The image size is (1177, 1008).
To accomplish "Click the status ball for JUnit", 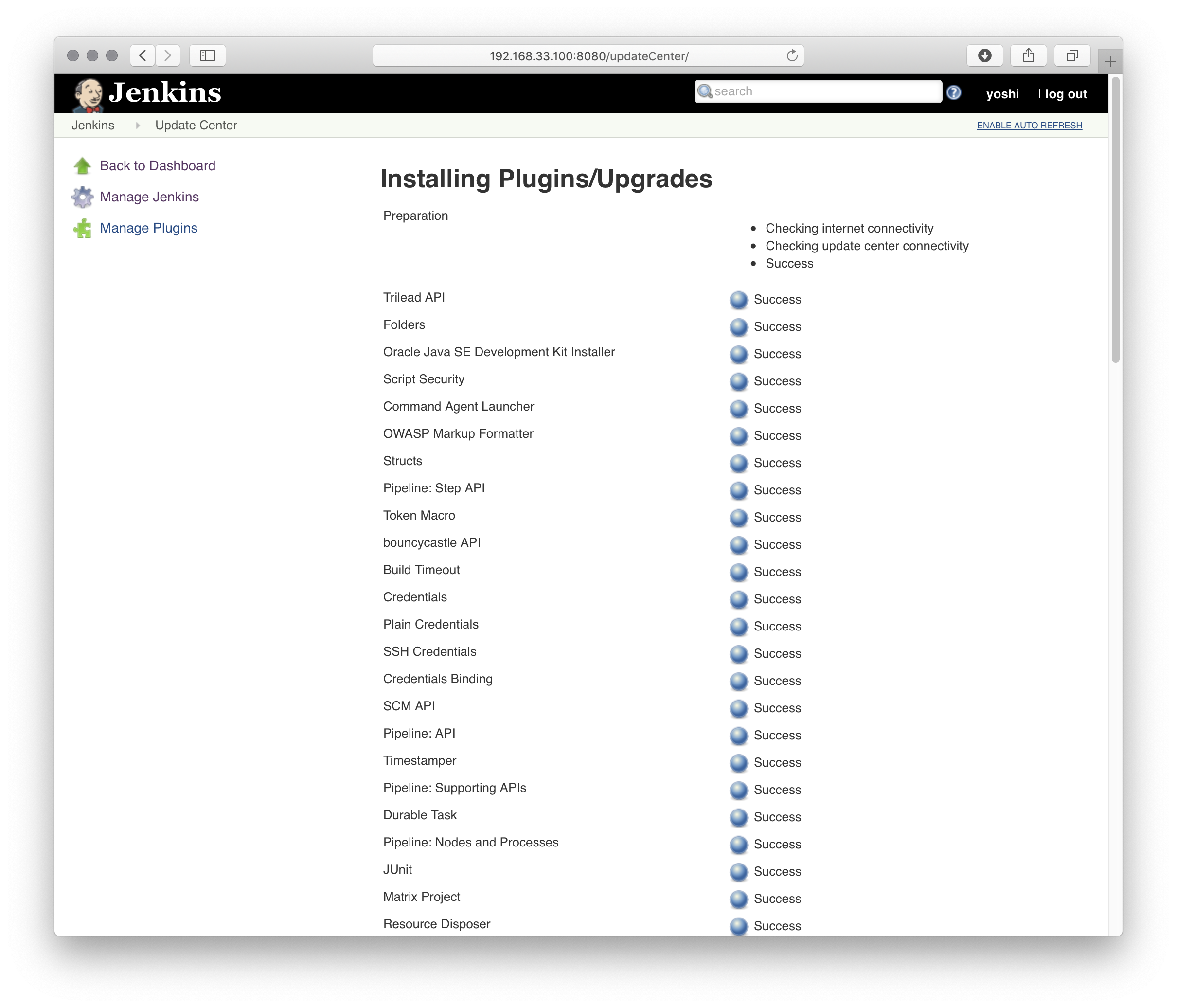I will tap(738, 872).
